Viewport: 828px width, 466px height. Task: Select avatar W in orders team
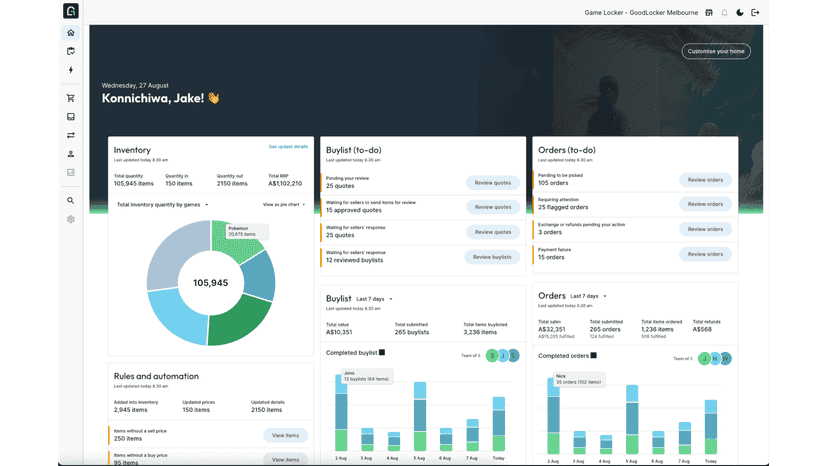[726, 359]
